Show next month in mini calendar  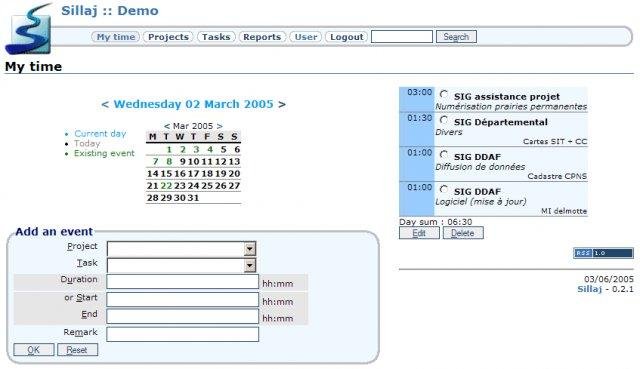pyautogui.click(x=220, y=126)
